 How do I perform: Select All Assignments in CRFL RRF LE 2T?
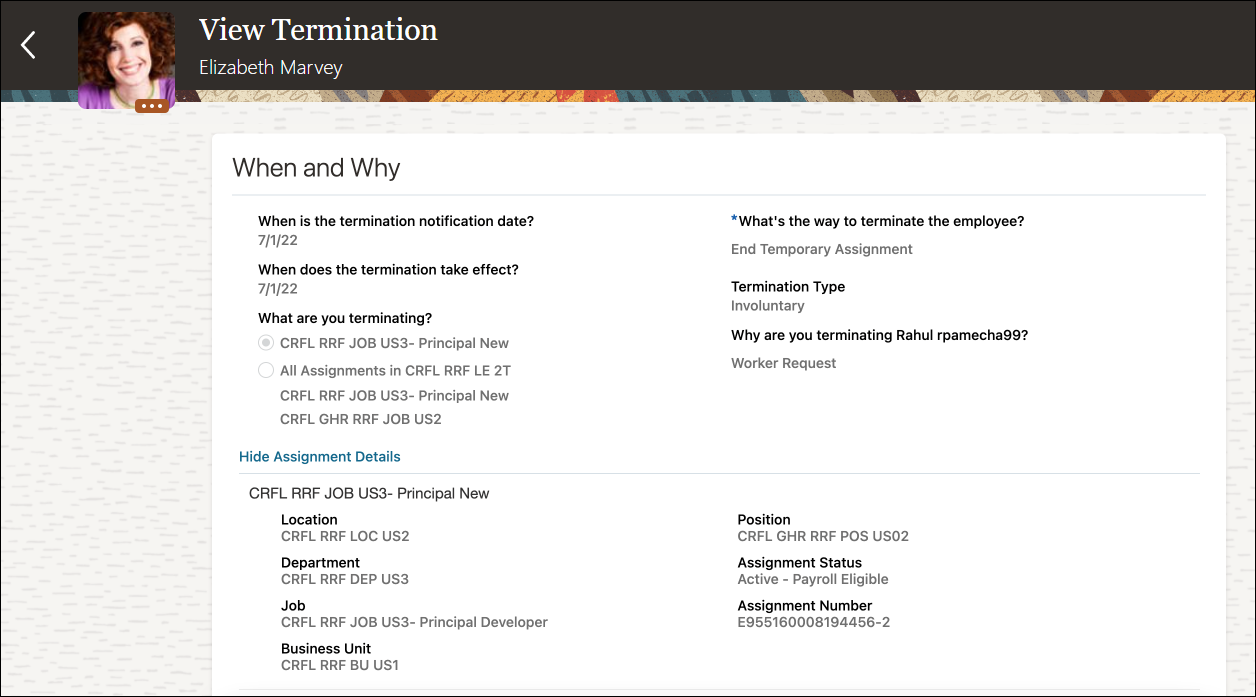pos(266,370)
